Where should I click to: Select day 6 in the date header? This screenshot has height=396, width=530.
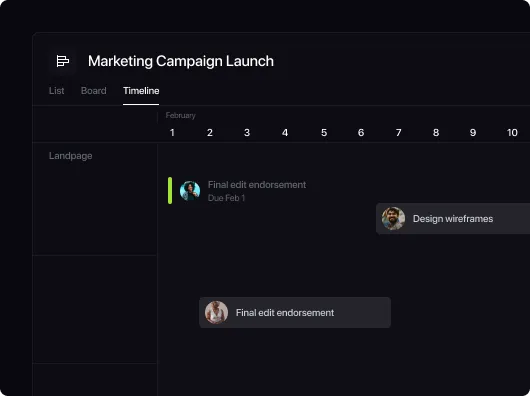pos(361,132)
